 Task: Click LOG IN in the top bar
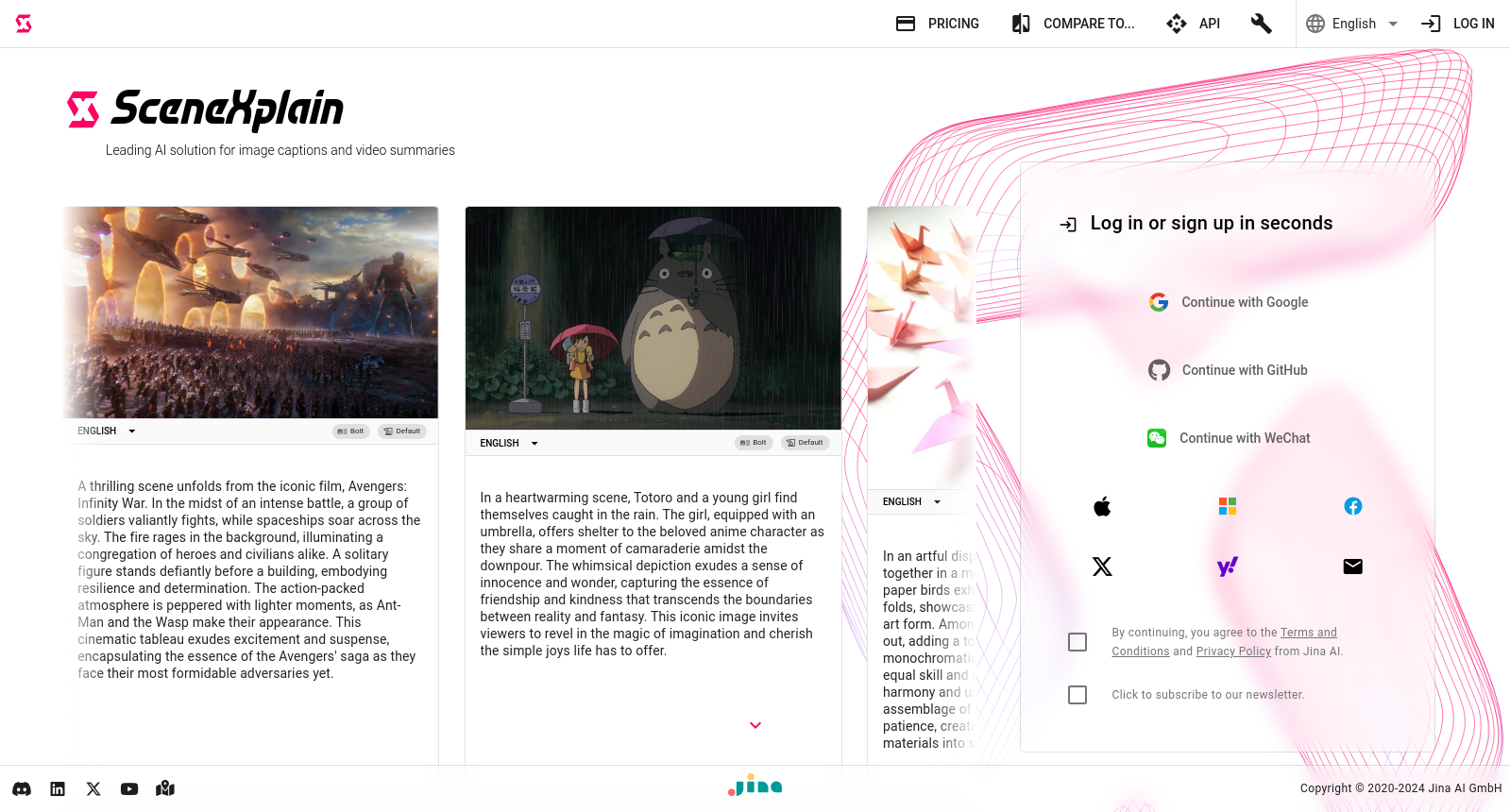point(1458,24)
